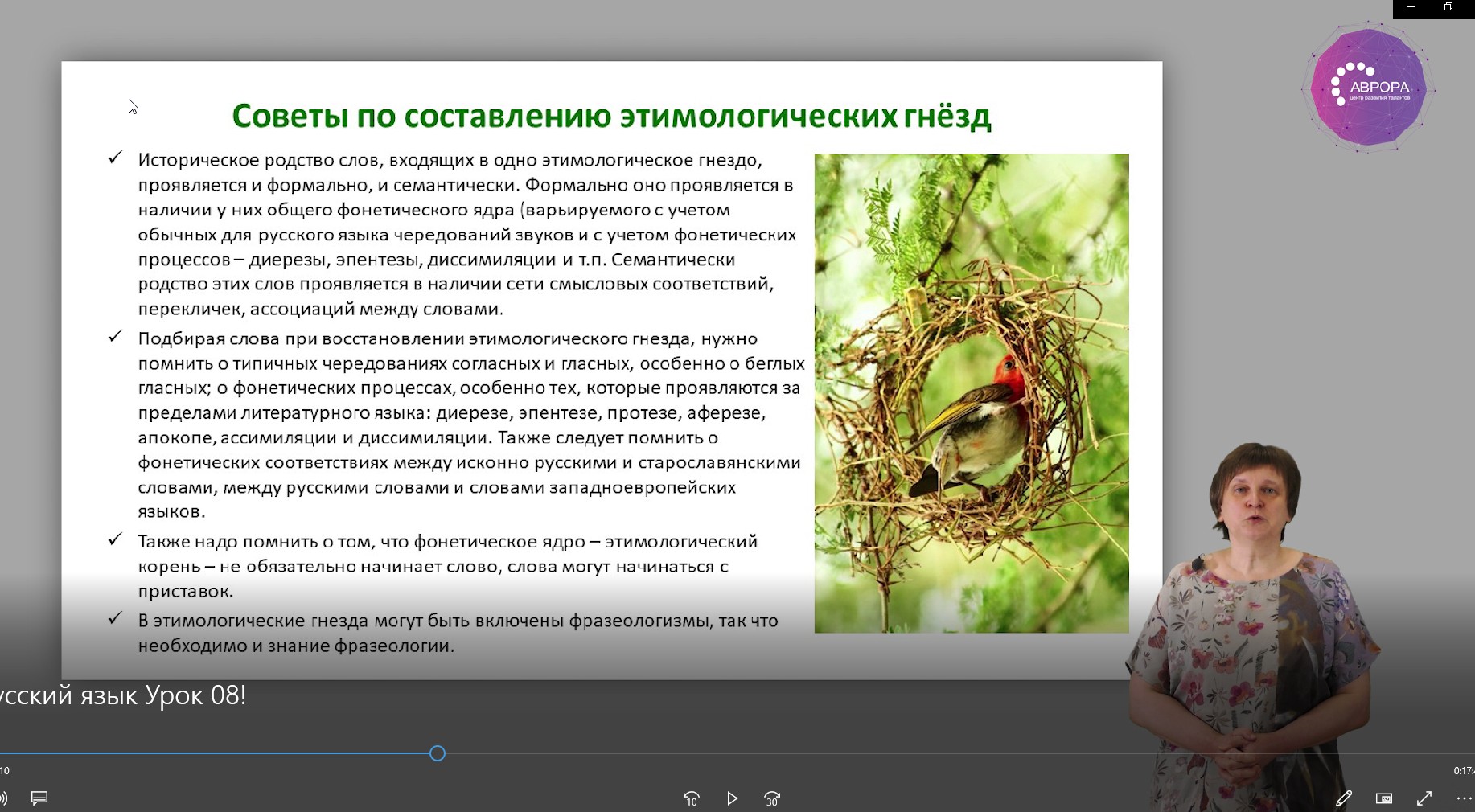This screenshot has width=1475, height=812.
Task: Skip back 10 seconds
Action: click(691, 798)
